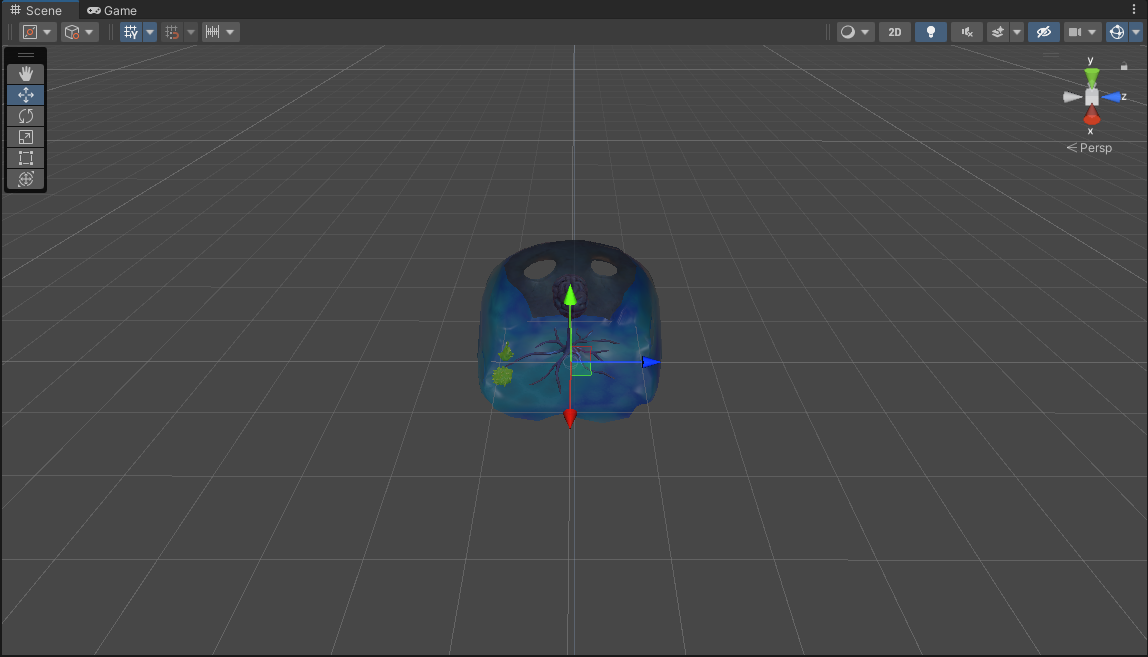The height and width of the screenshot is (657, 1148).
Task: Toggle grid snapping icon
Action: pos(172,32)
